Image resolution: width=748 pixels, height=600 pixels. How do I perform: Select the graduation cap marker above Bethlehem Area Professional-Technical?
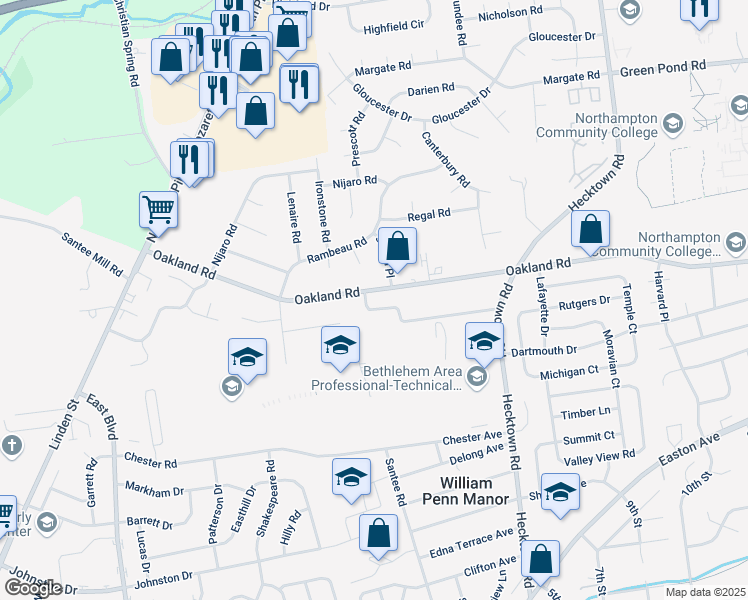(x=340, y=349)
